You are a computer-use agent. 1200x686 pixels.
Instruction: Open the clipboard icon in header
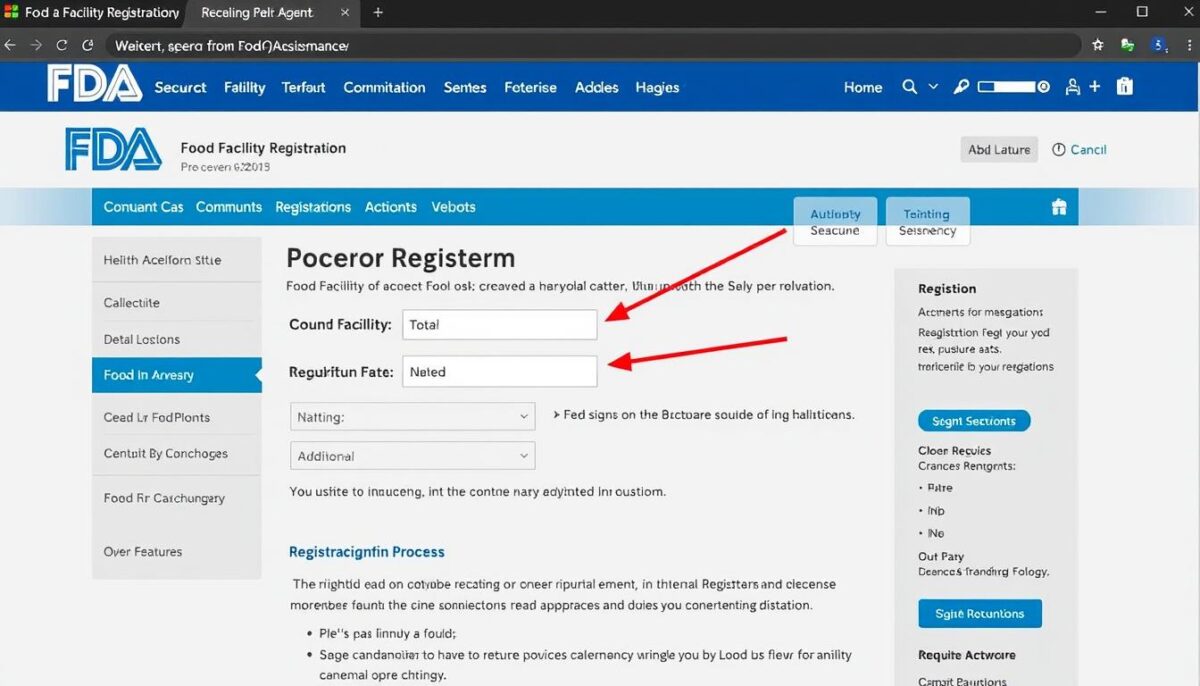click(1125, 87)
